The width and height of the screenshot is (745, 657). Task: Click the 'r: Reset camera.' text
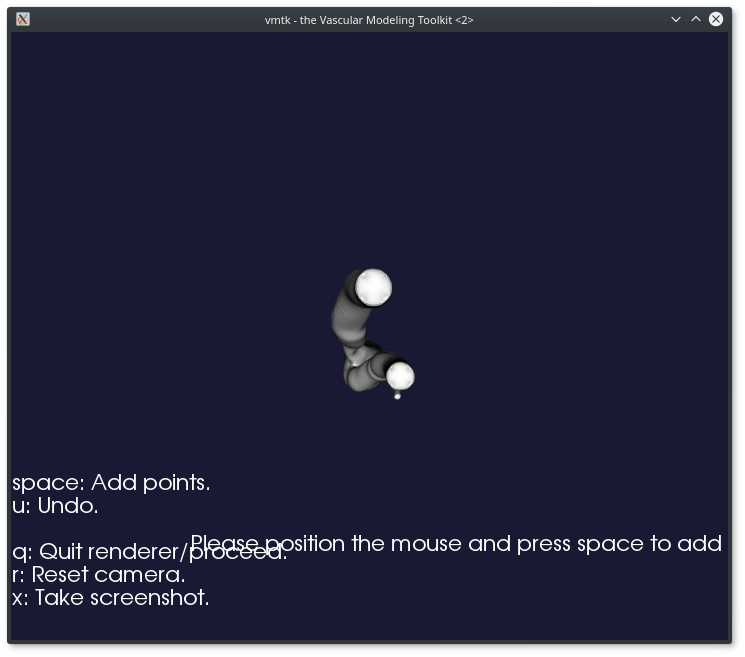(x=98, y=575)
